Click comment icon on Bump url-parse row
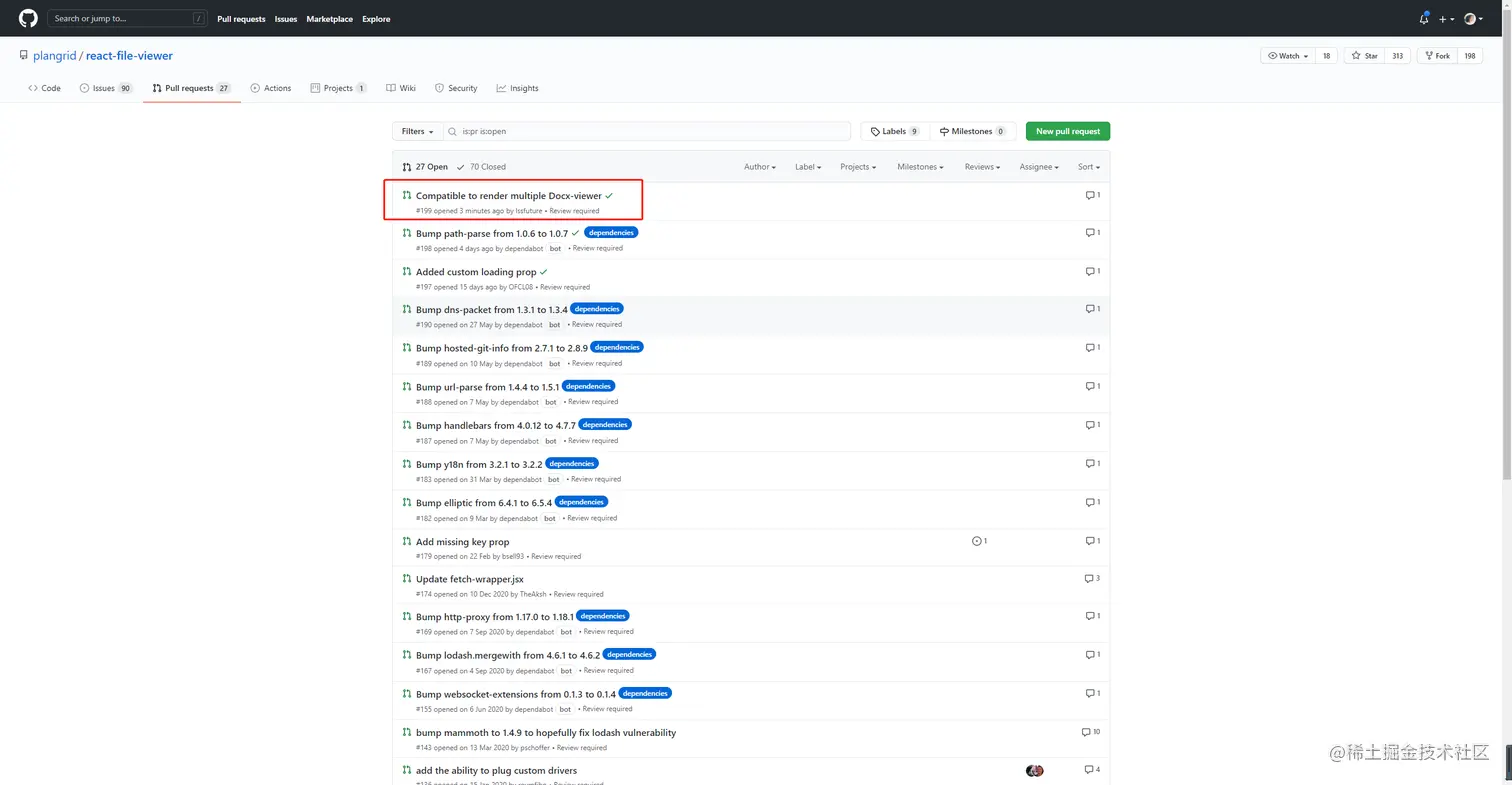Image resolution: width=1512 pixels, height=785 pixels. [1090, 386]
